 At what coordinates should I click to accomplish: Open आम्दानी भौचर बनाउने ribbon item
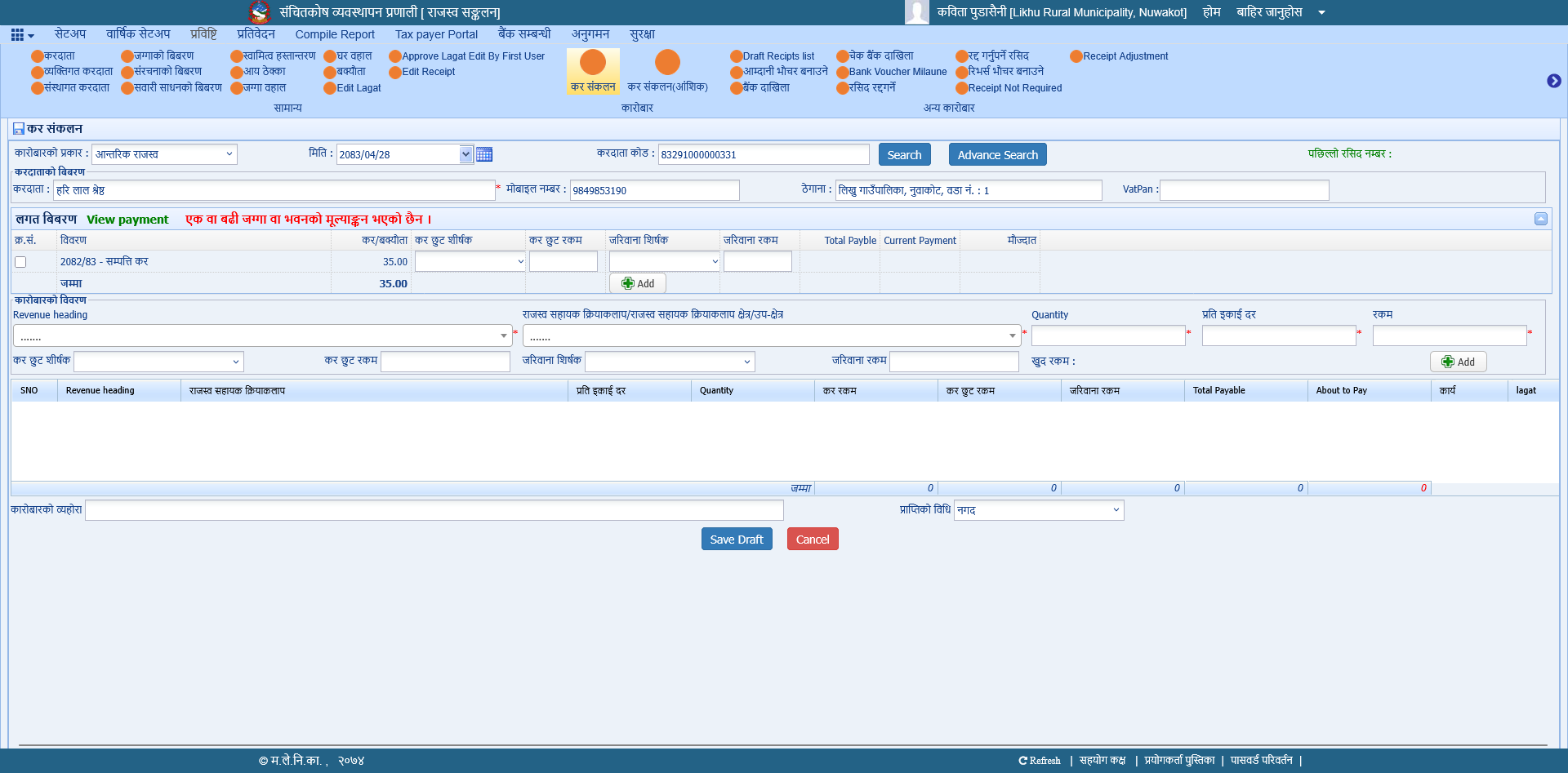click(x=779, y=72)
